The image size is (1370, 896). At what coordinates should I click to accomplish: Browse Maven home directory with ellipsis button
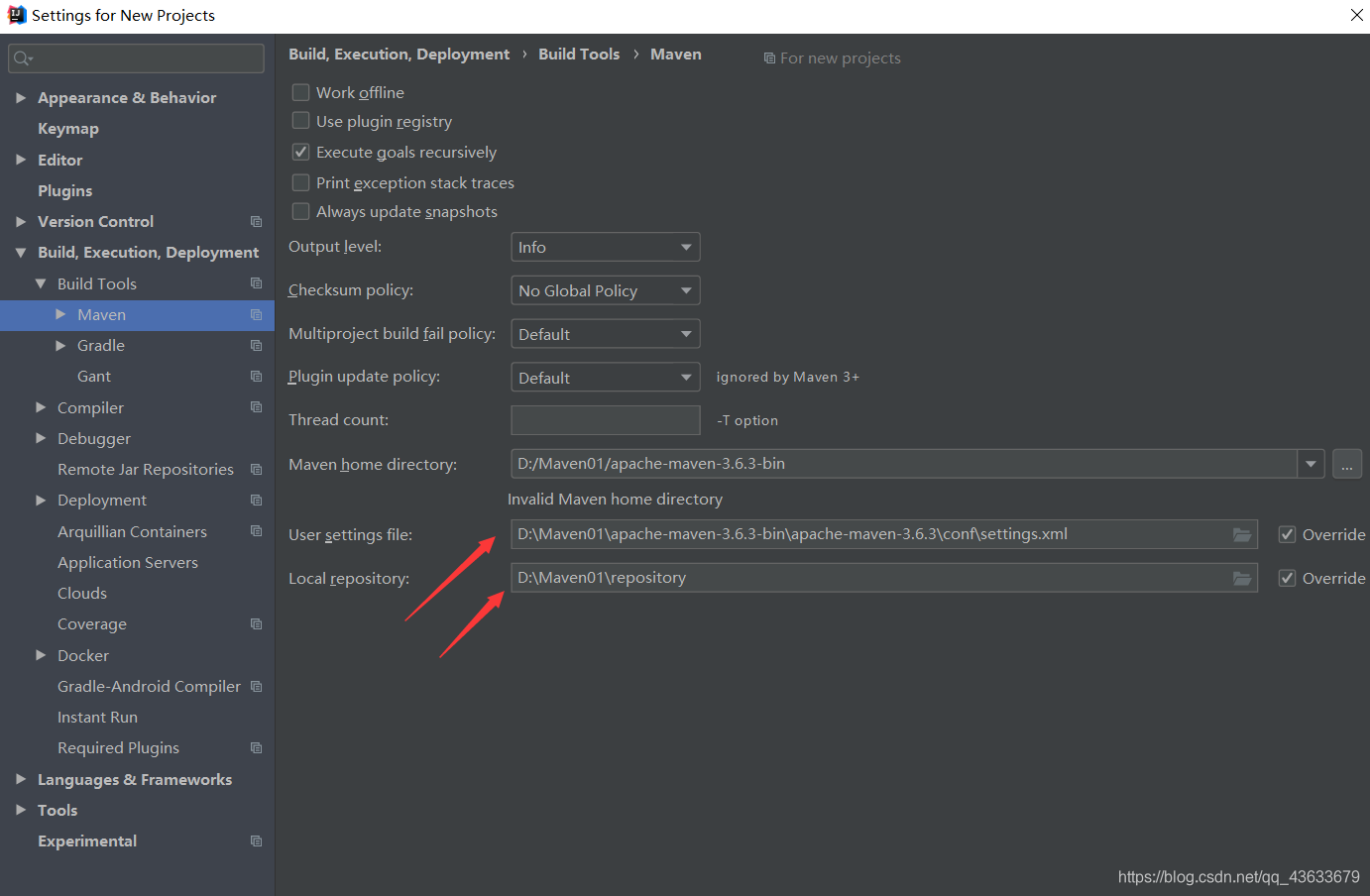1347,464
